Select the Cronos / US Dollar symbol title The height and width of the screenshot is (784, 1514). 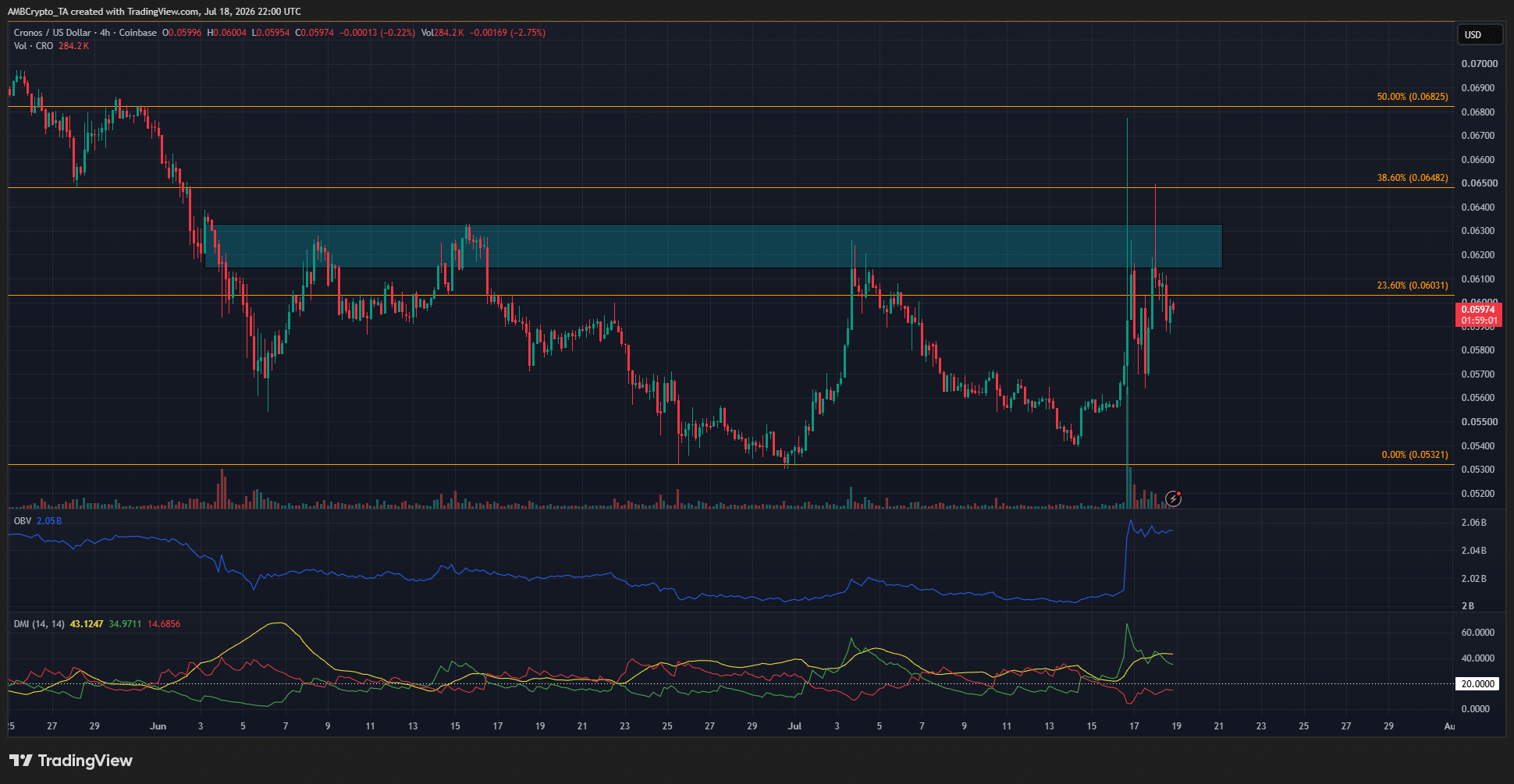[x=53, y=33]
